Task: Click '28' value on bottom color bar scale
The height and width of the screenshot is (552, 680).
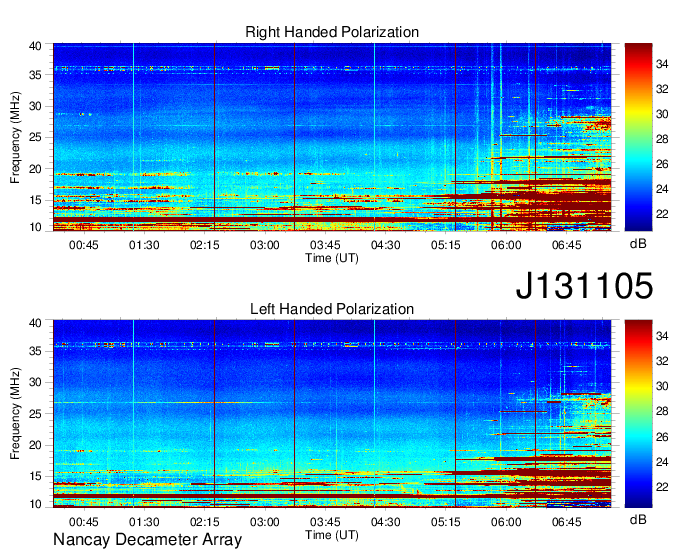Action: (662, 411)
